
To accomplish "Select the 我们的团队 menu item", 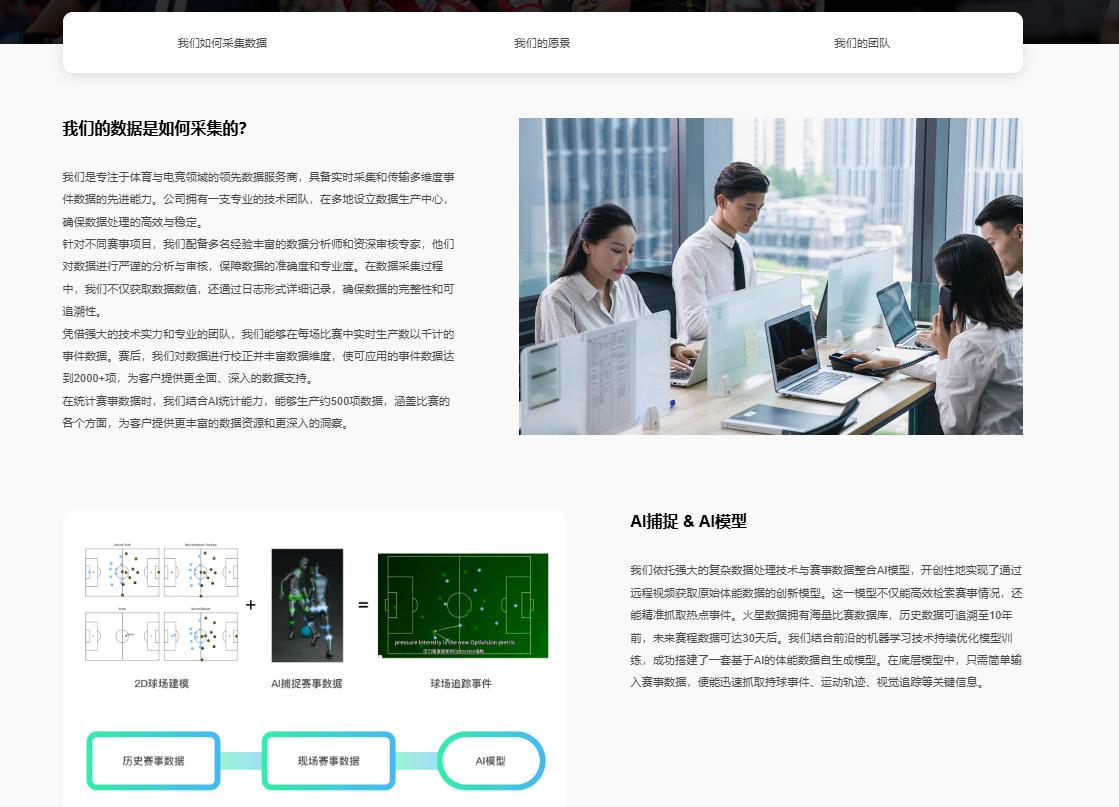I will tap(862, 43).
